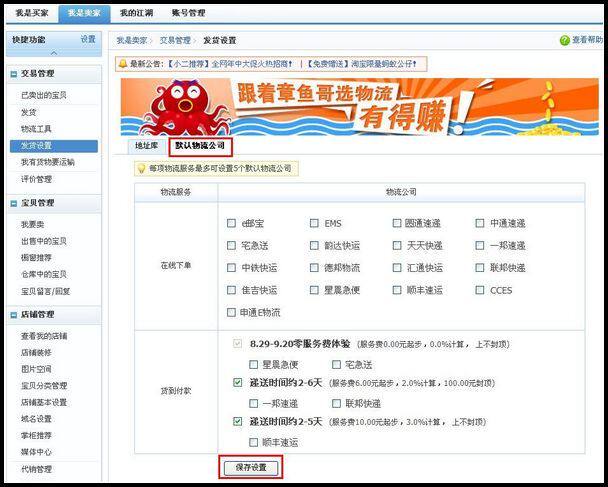Screen dimensions: 608x487
Task: Collapse the 快捷功能 panel arrow
Action: (x=54, y=53)
